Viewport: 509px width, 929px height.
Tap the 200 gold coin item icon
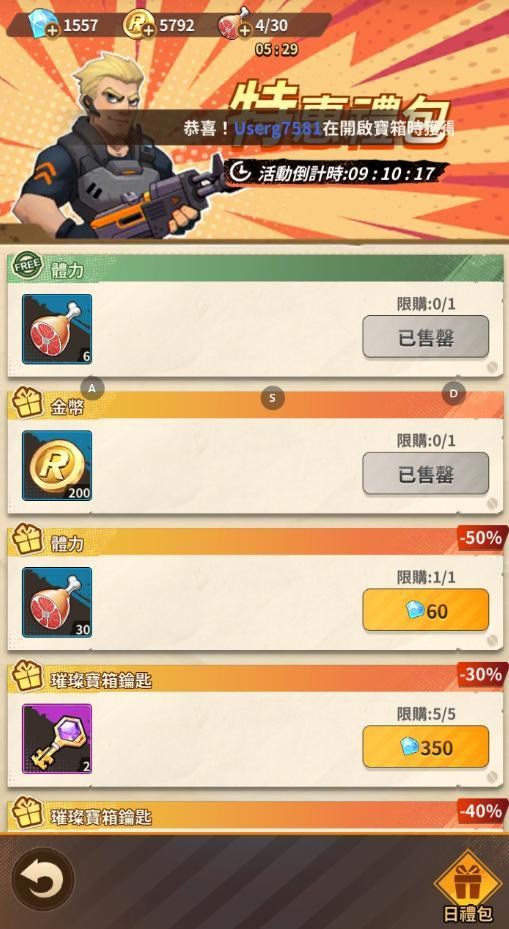(57, 466)
